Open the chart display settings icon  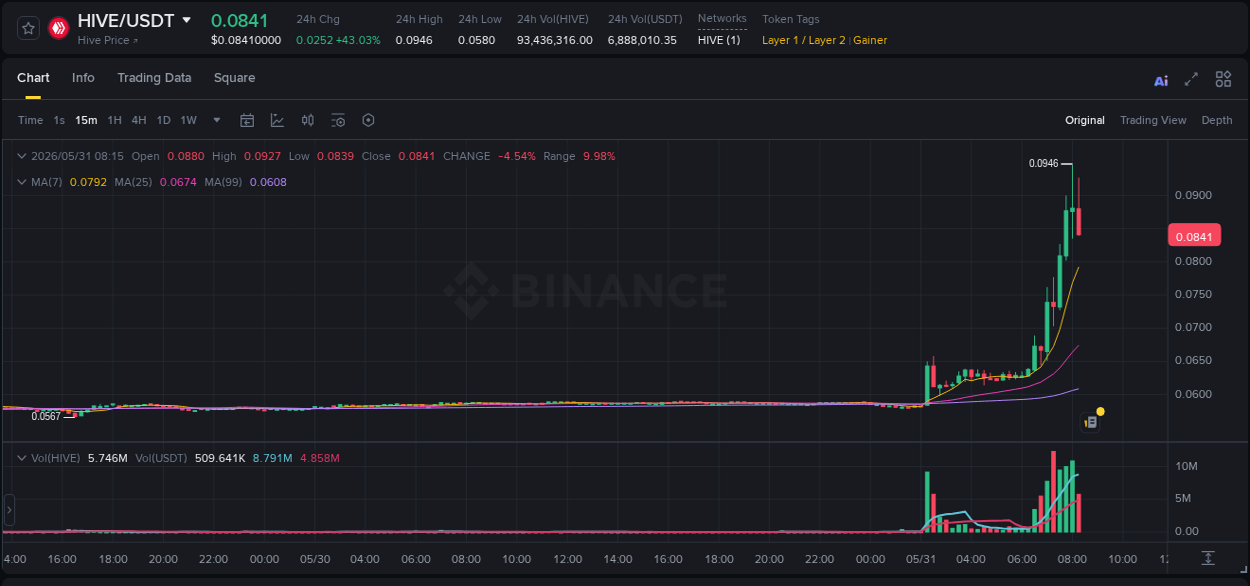(x=338, y=120)
